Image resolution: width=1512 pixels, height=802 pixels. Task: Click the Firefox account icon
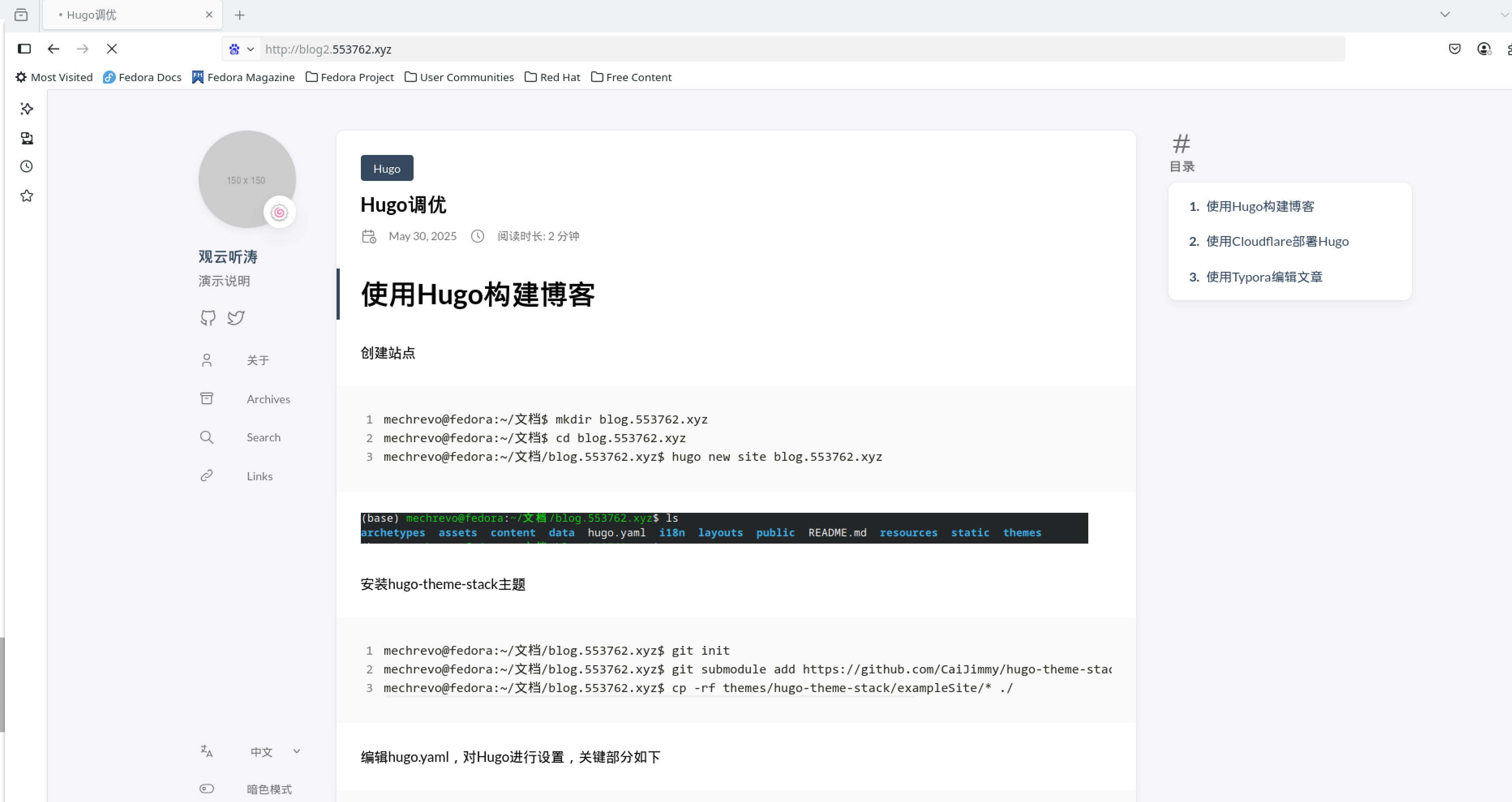[1484, 49]
